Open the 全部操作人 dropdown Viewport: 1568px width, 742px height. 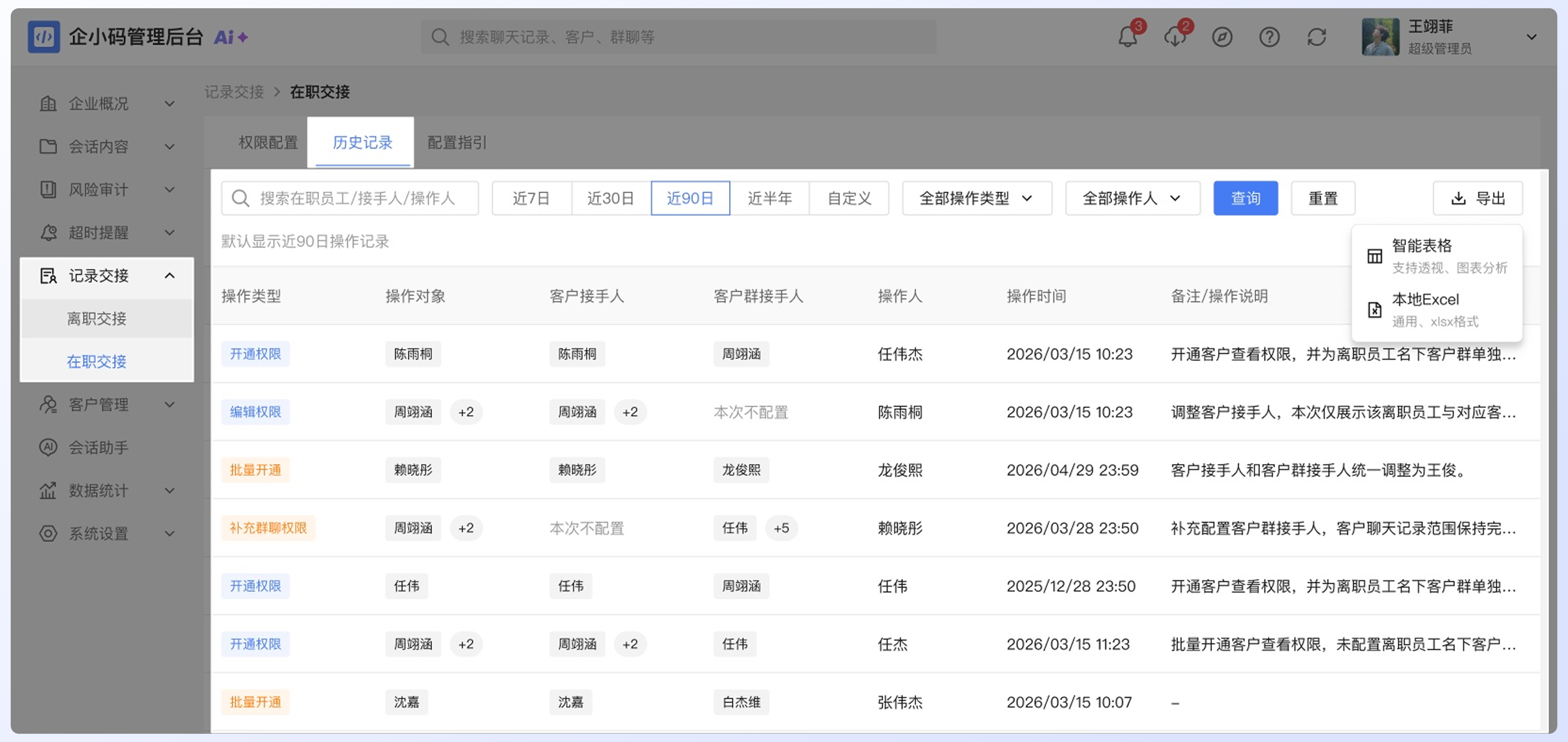[1132, 198]
